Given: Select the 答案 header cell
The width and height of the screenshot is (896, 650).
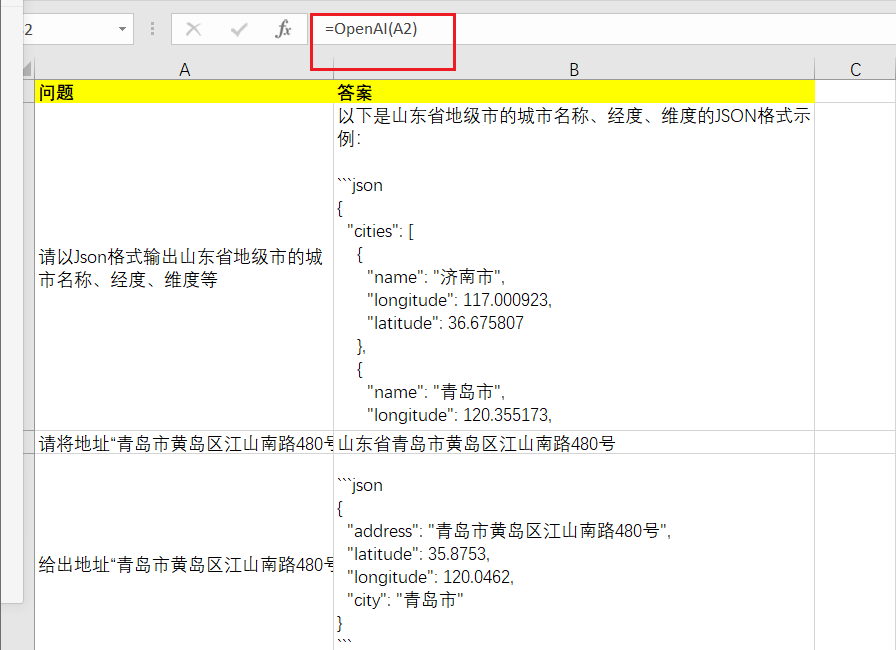Looking at the screenshot, I should pyautogui.click(x=574, y=91).
